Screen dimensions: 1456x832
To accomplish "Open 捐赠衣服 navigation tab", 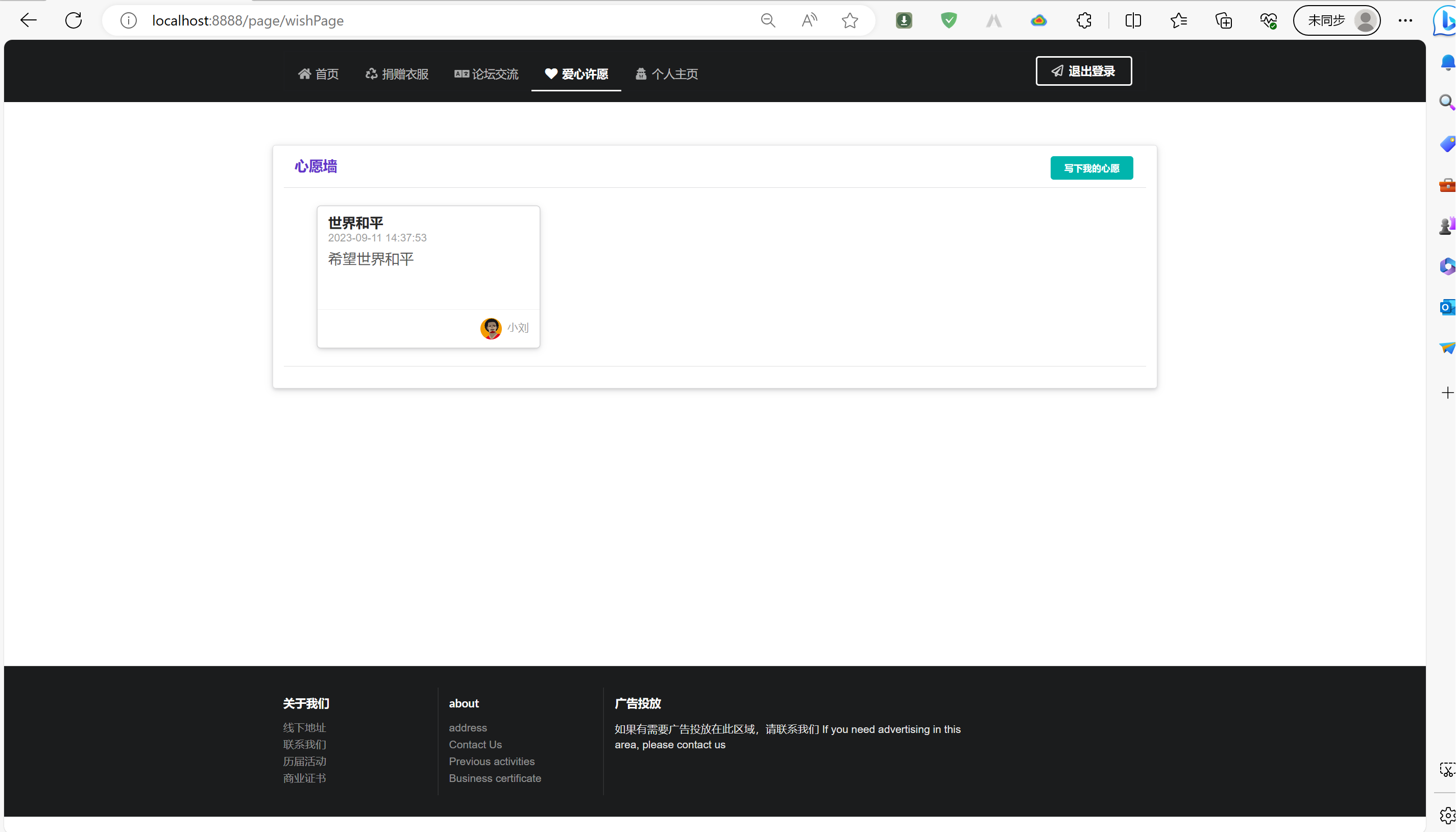I will point(397,74).
